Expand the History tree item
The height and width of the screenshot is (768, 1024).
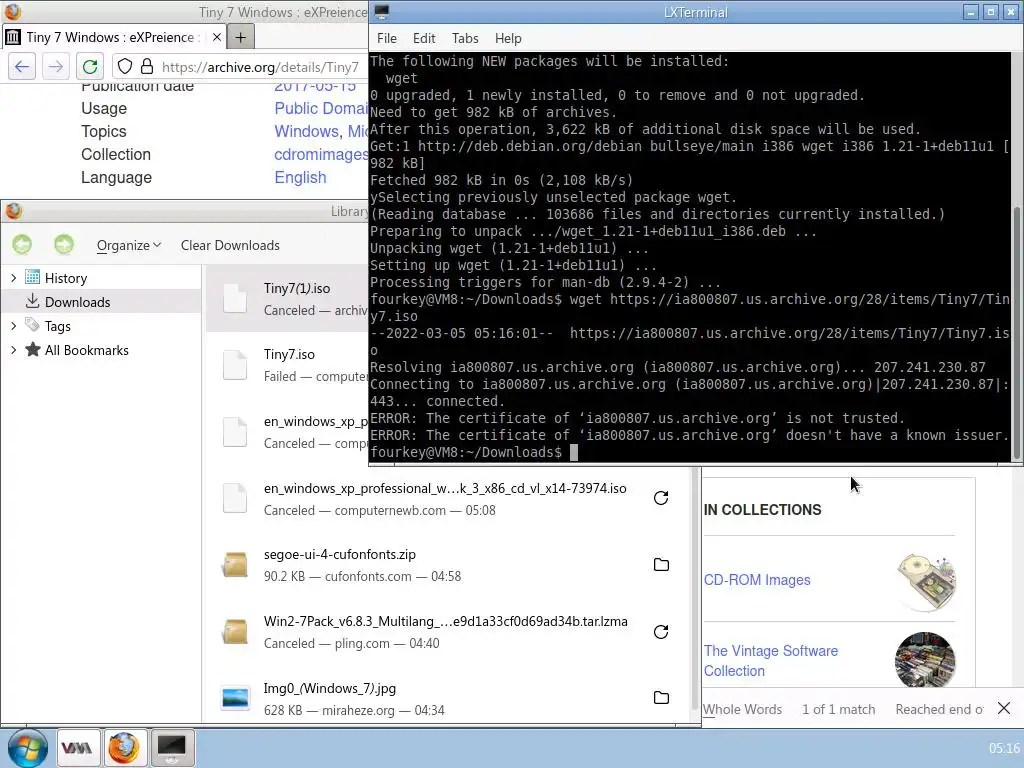click(13, 278)
